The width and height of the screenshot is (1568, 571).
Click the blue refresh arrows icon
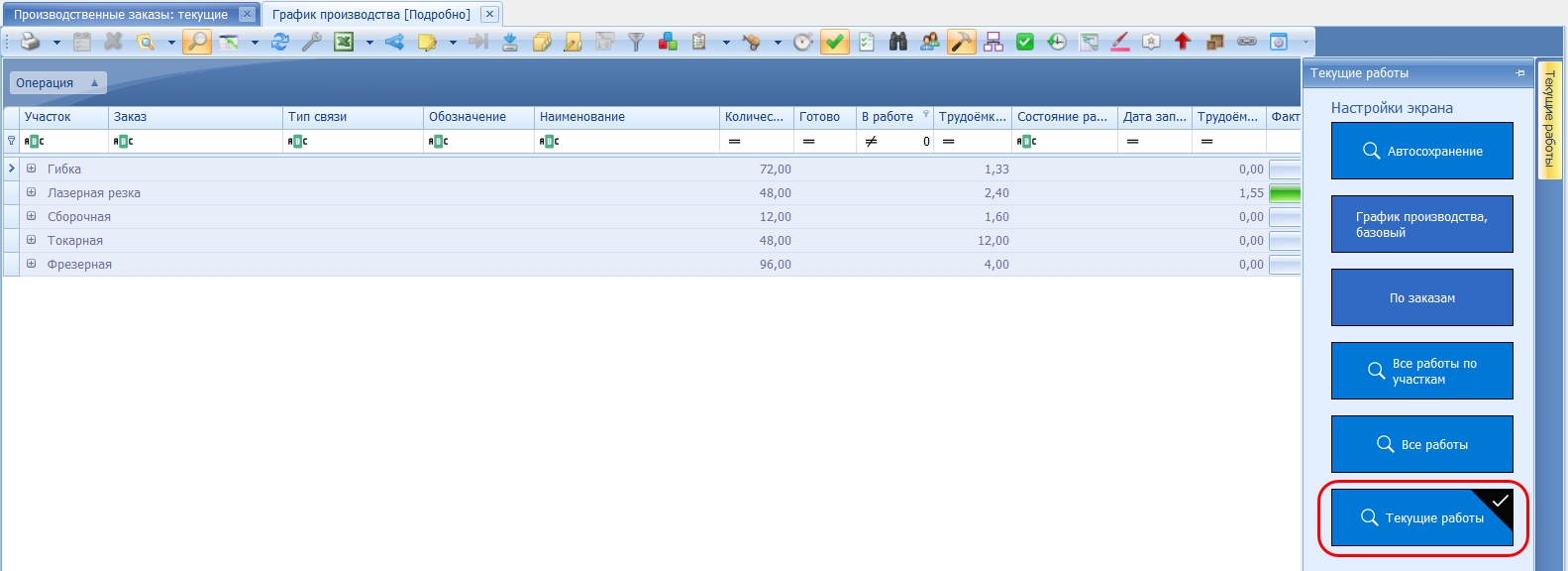tap(280, 42)
